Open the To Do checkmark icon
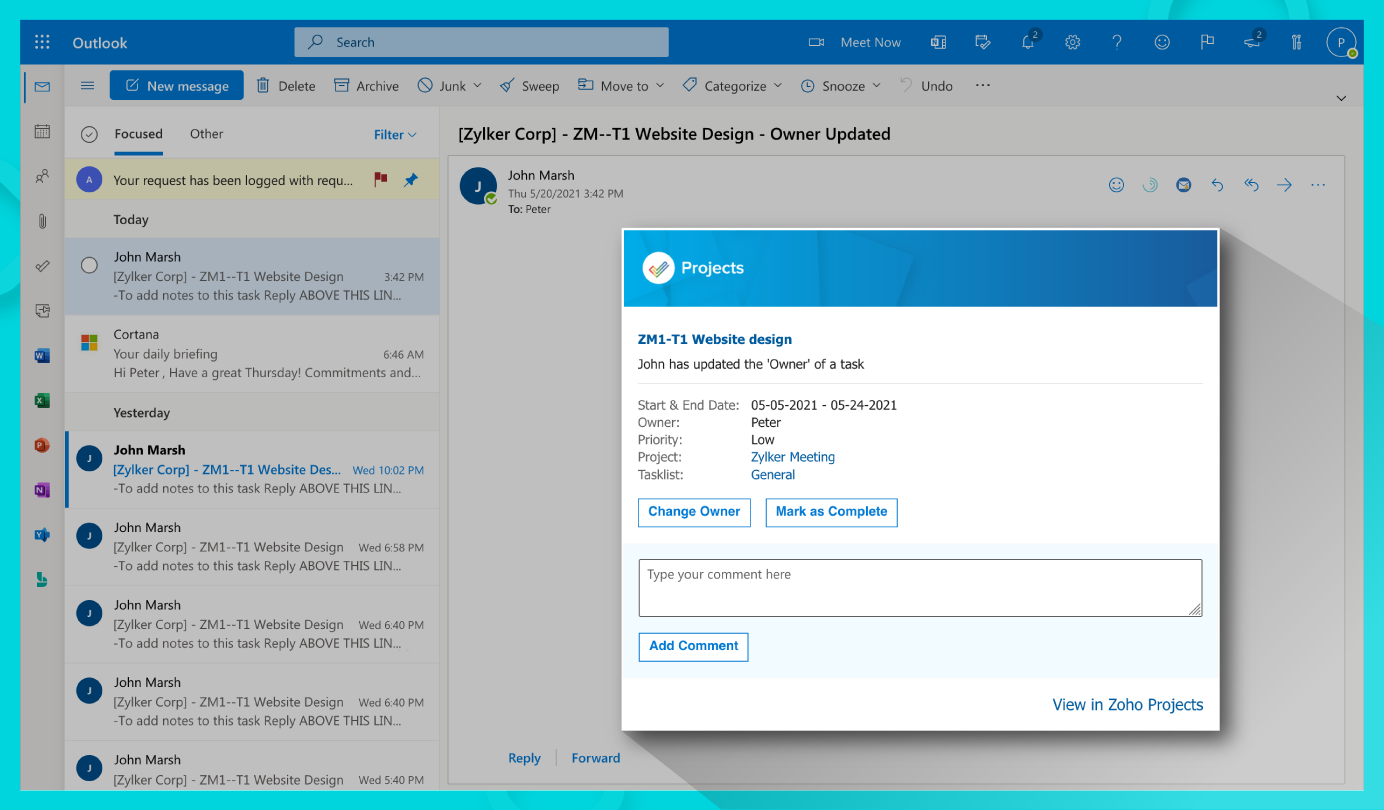The width and height of the screenshot is (1384, 810). (42, 266)
